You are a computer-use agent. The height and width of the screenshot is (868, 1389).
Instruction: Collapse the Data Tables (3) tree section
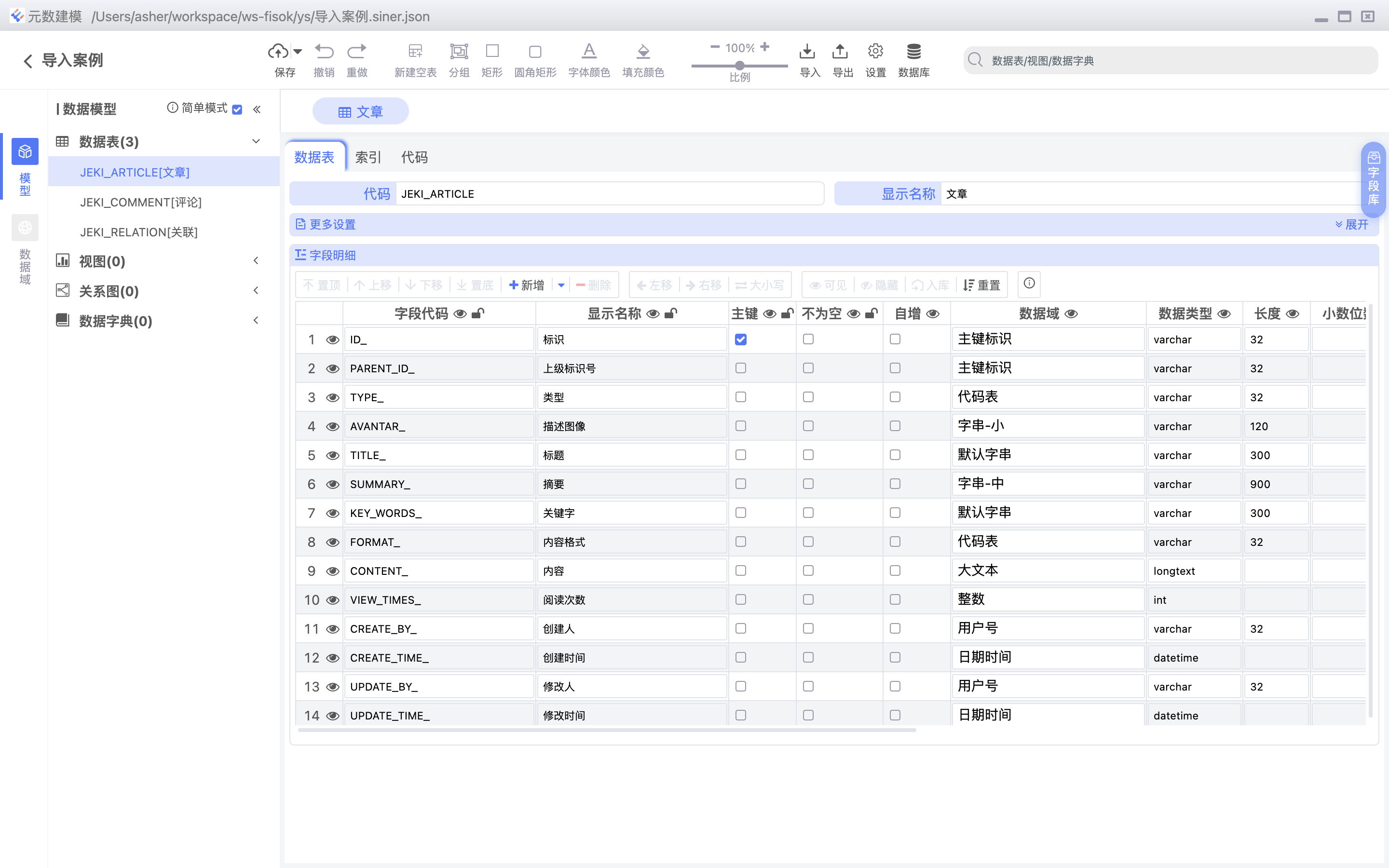(256, 141)
